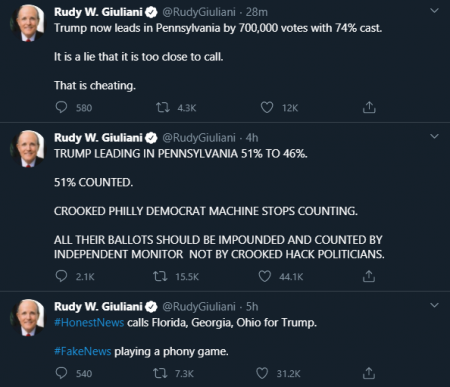Retweet the tweet with 4.3K retweets
Viewport: 450px width, 387px height.
click(x=163, y=107)
